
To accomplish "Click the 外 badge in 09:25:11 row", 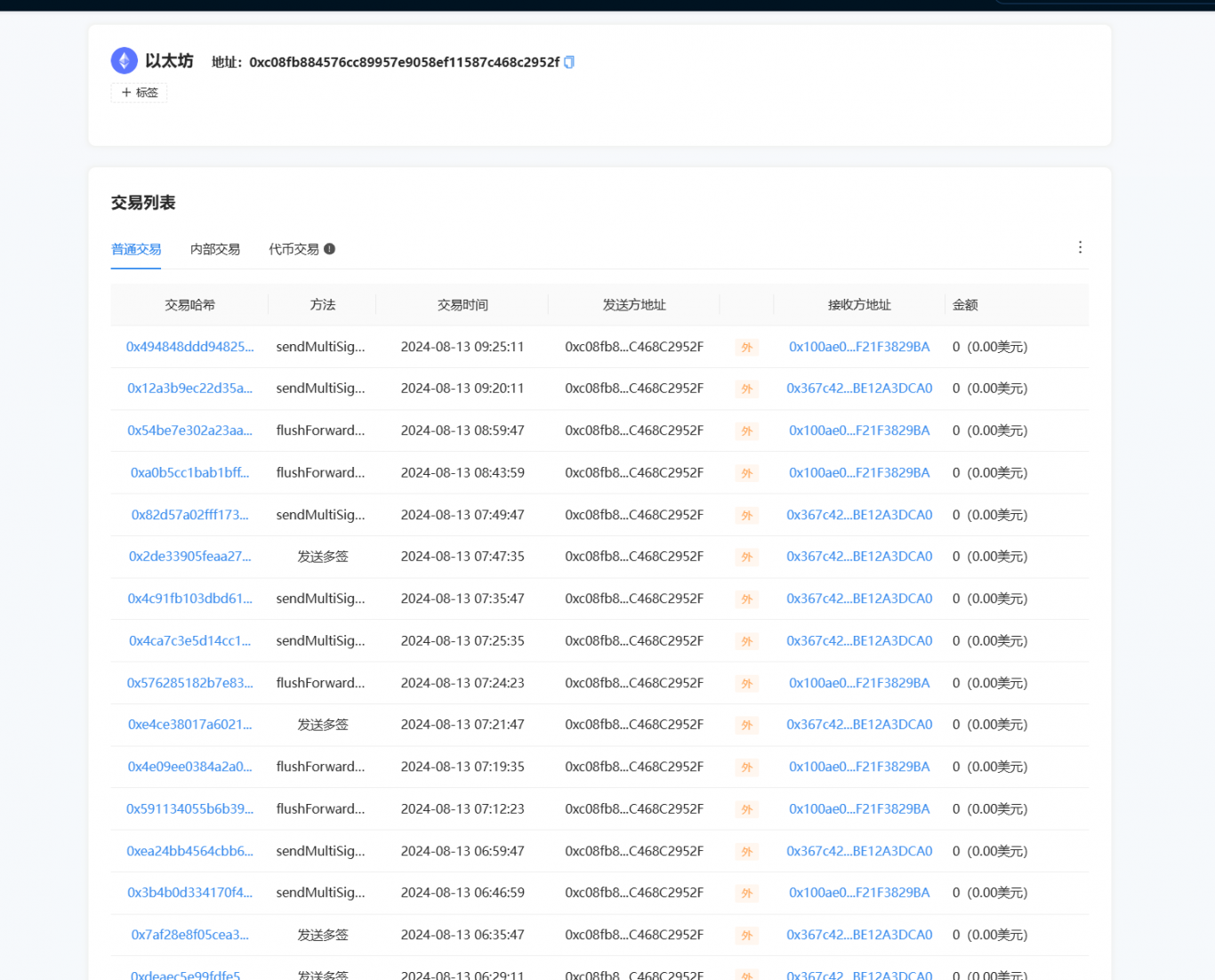I will click(x=747, y=348).
